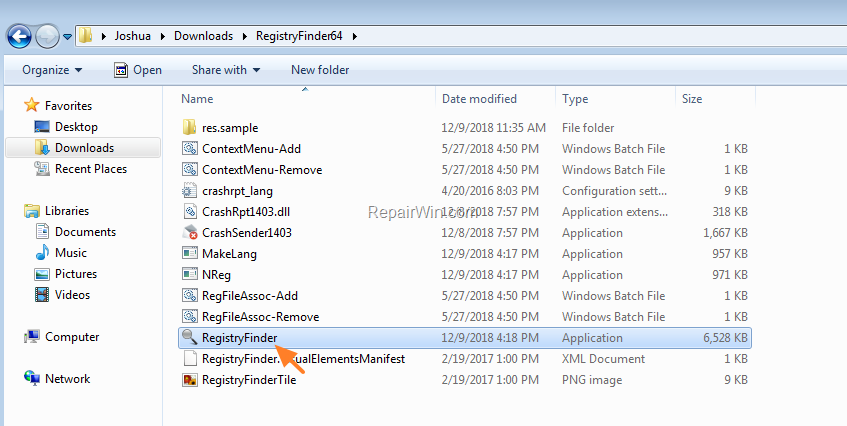Click the NReg application icon
Image resolution: width=847 pixels, height=426 pixels.
point(190,274)
